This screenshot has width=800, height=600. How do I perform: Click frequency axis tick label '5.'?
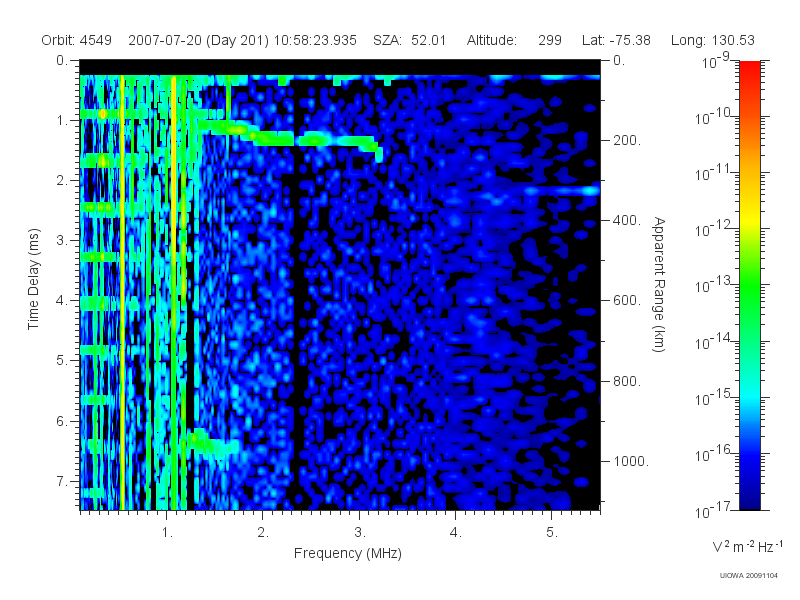pos(552,533)
